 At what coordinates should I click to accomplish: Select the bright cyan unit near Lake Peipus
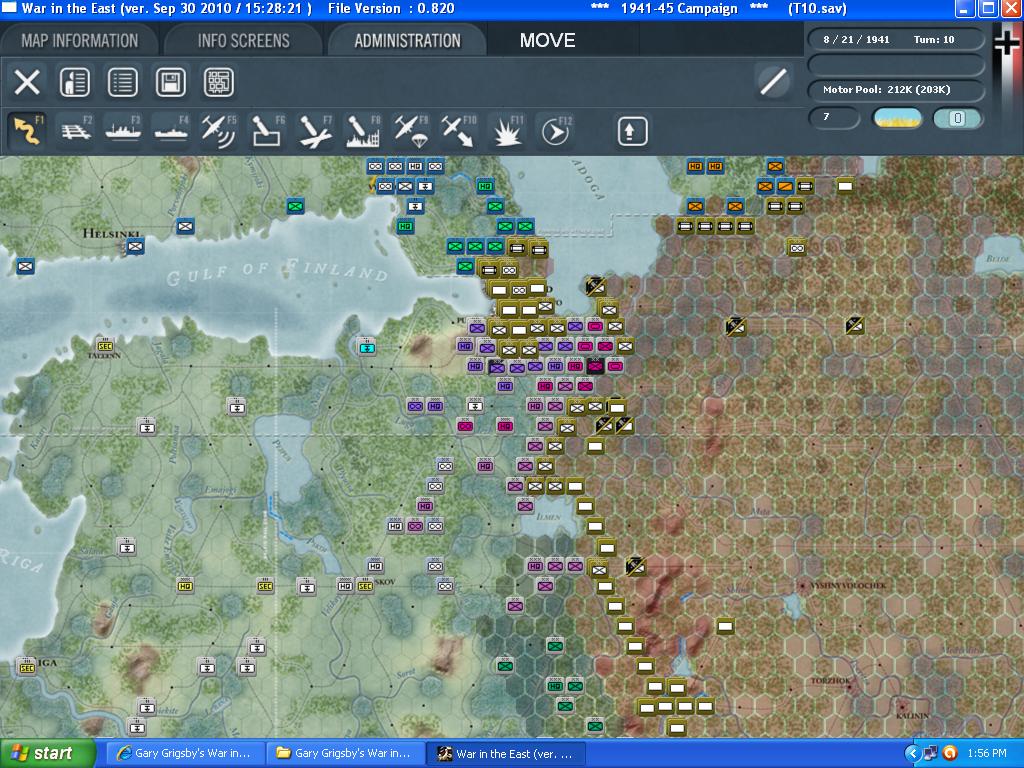[x=367, y=346]
